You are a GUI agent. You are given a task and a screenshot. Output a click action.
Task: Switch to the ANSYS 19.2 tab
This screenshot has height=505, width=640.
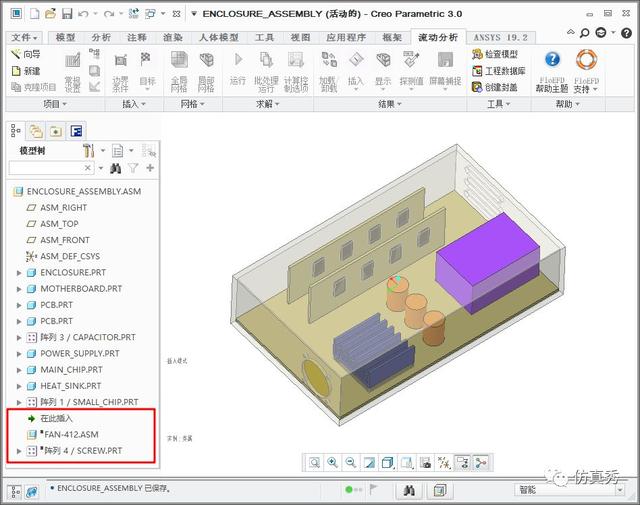pos(500,38)
